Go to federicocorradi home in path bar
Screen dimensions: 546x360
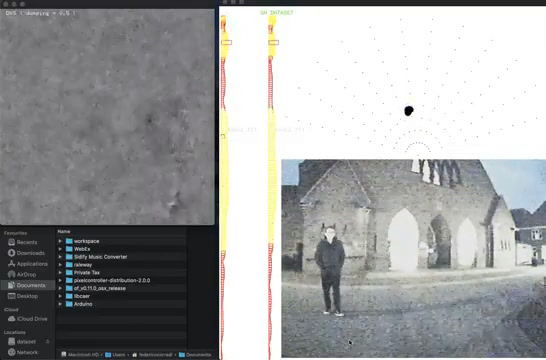tap(152, 354)
